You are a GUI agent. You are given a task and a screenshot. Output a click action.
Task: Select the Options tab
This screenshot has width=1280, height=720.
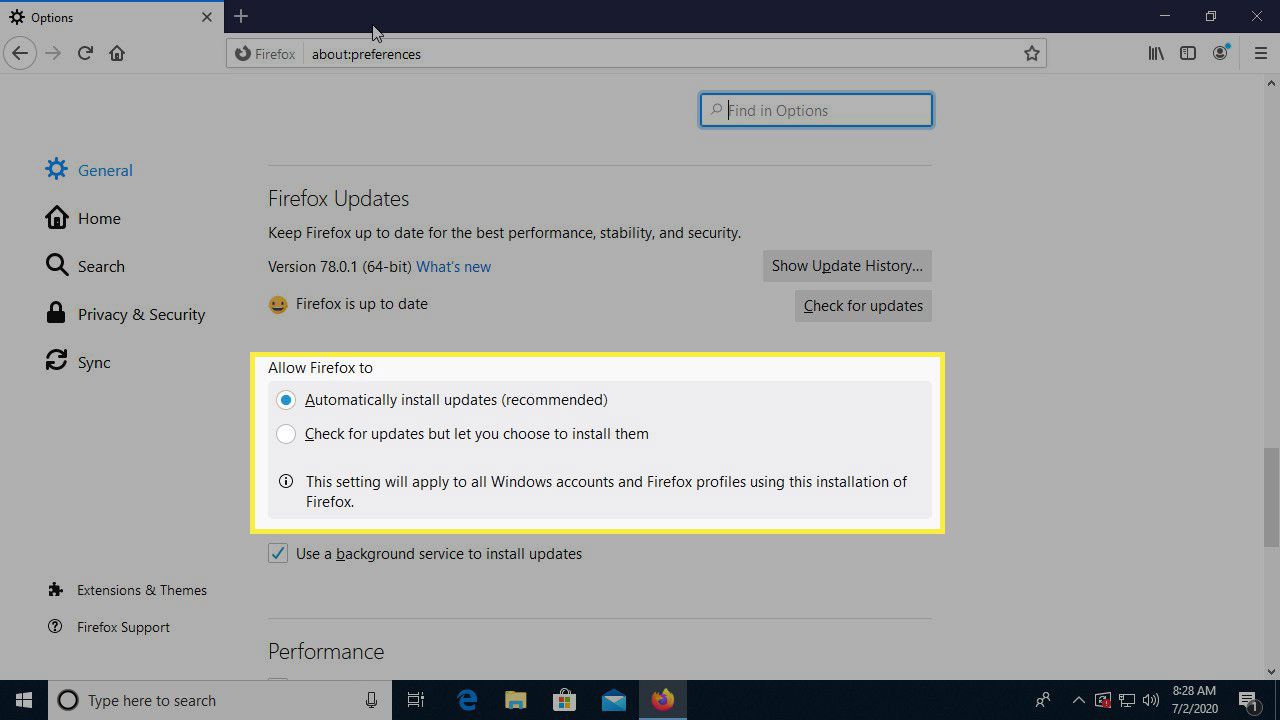110,17
